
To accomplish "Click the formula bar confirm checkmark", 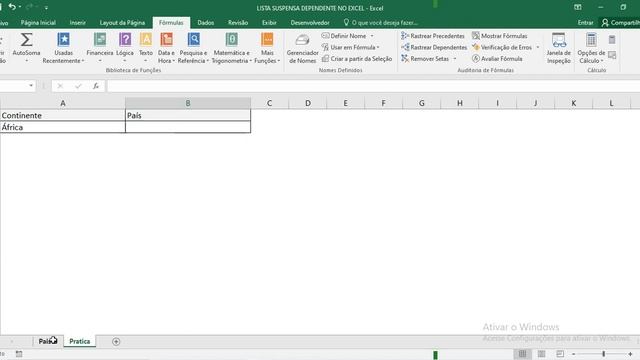I will pos(78,86).
